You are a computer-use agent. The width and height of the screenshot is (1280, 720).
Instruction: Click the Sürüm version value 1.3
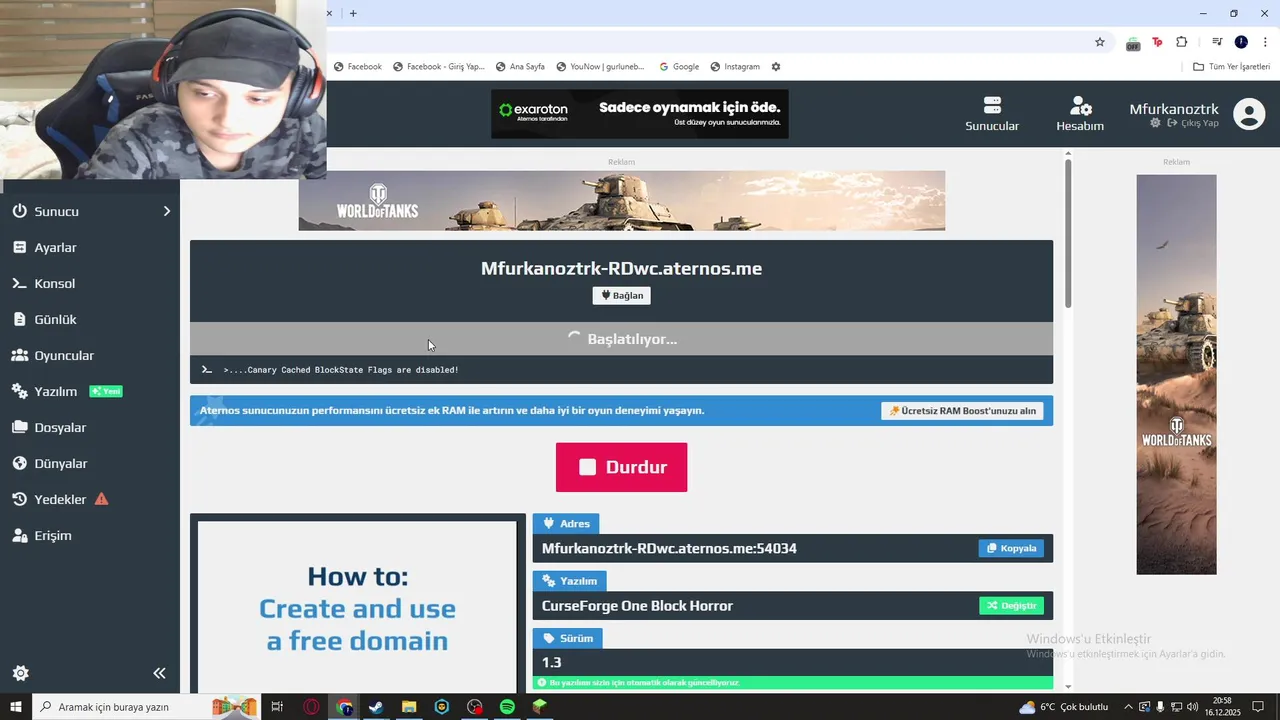552,662
